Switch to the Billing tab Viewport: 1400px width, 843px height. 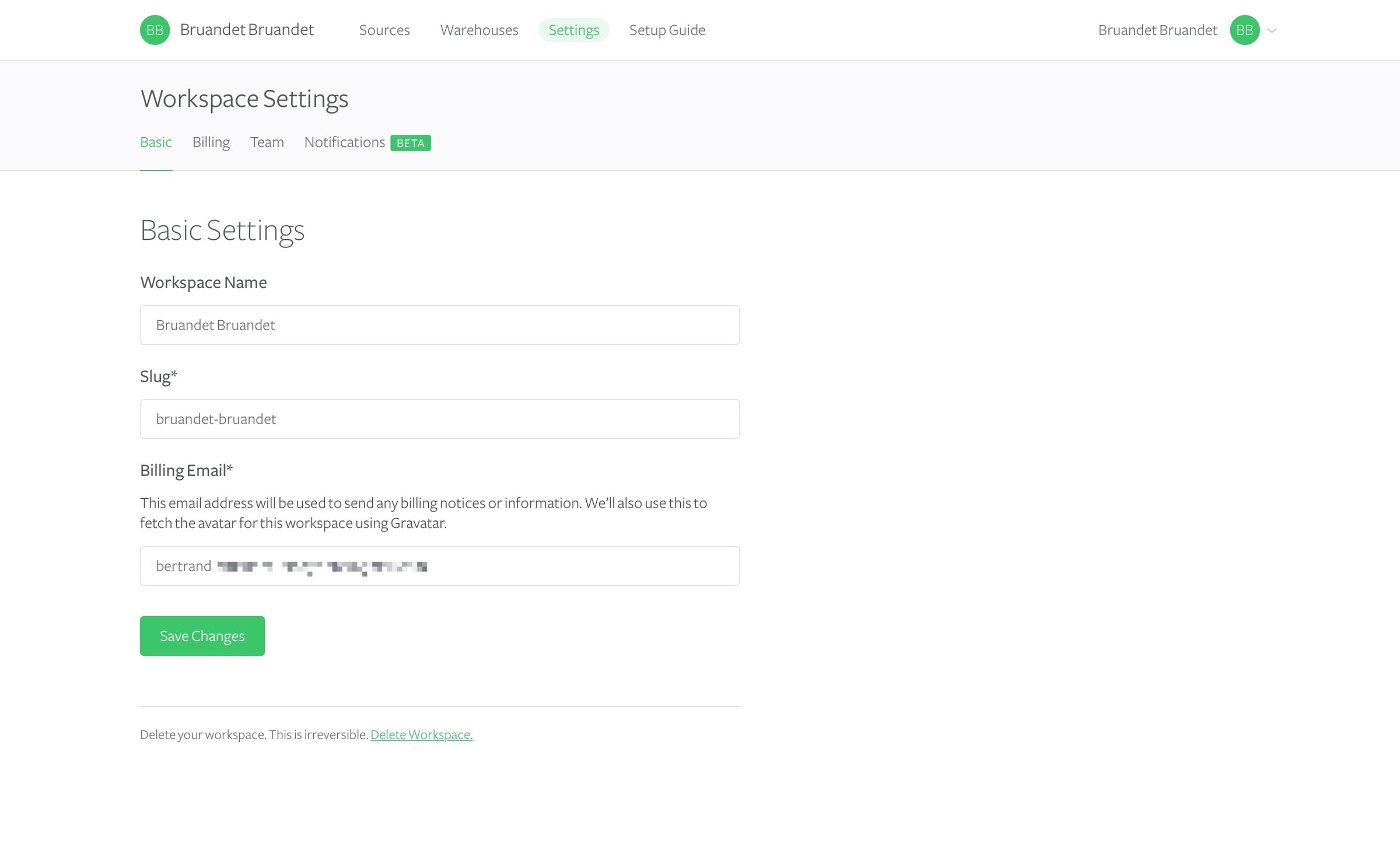[211, 142]
